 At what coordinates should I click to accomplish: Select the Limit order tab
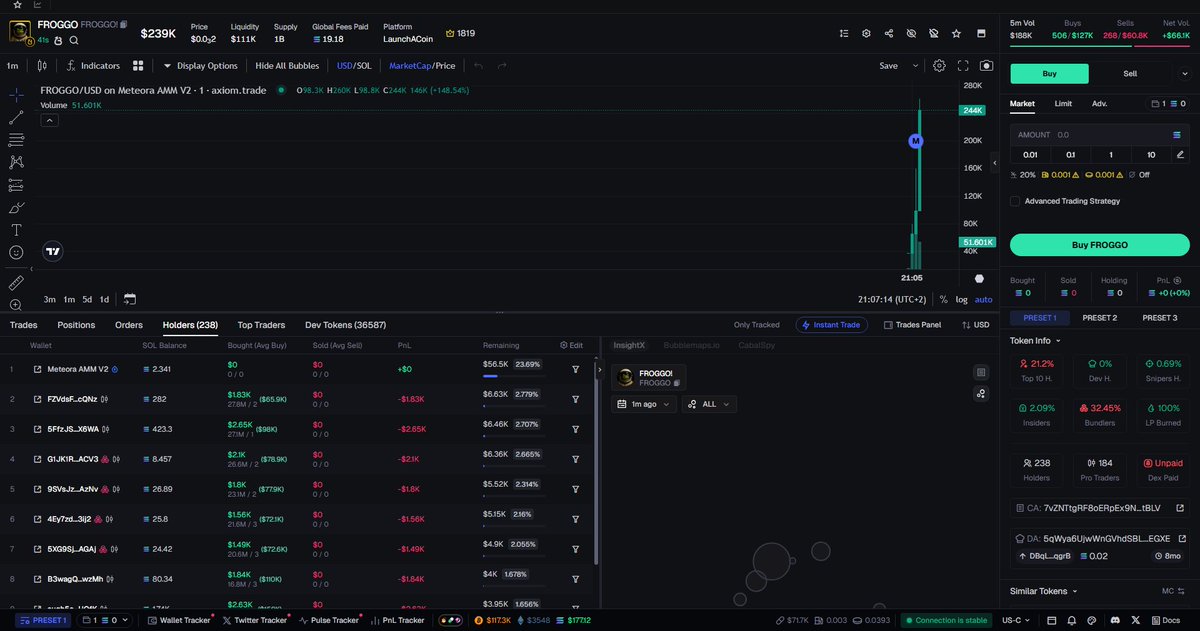click(x=1063, y=103)
